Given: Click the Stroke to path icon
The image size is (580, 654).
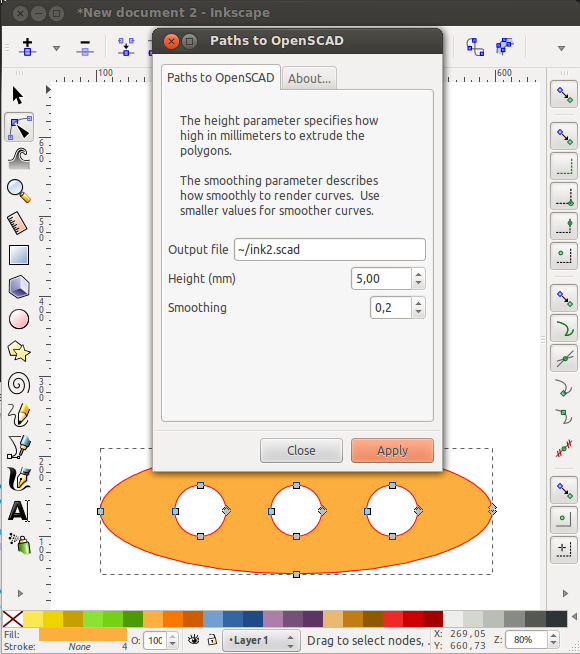Looking at the screenshot, I should [505, 47].
